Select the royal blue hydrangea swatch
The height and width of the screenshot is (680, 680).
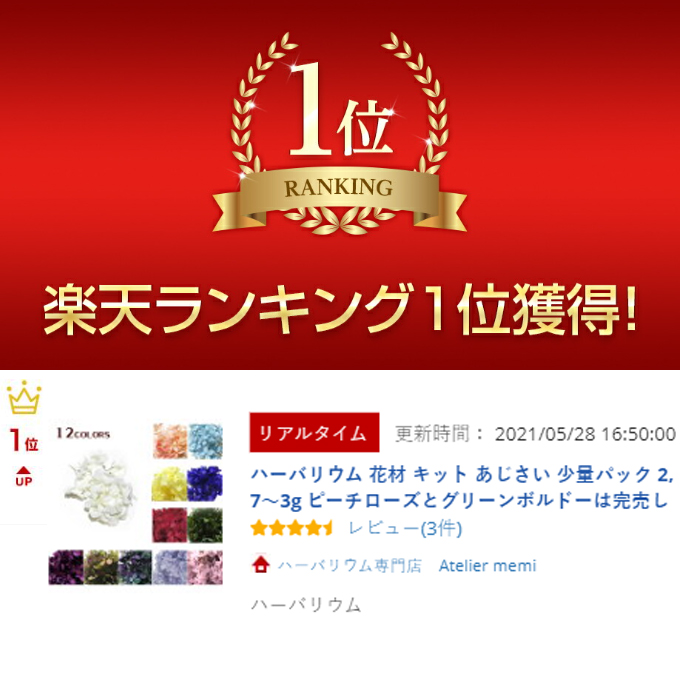tap(205, 484)
